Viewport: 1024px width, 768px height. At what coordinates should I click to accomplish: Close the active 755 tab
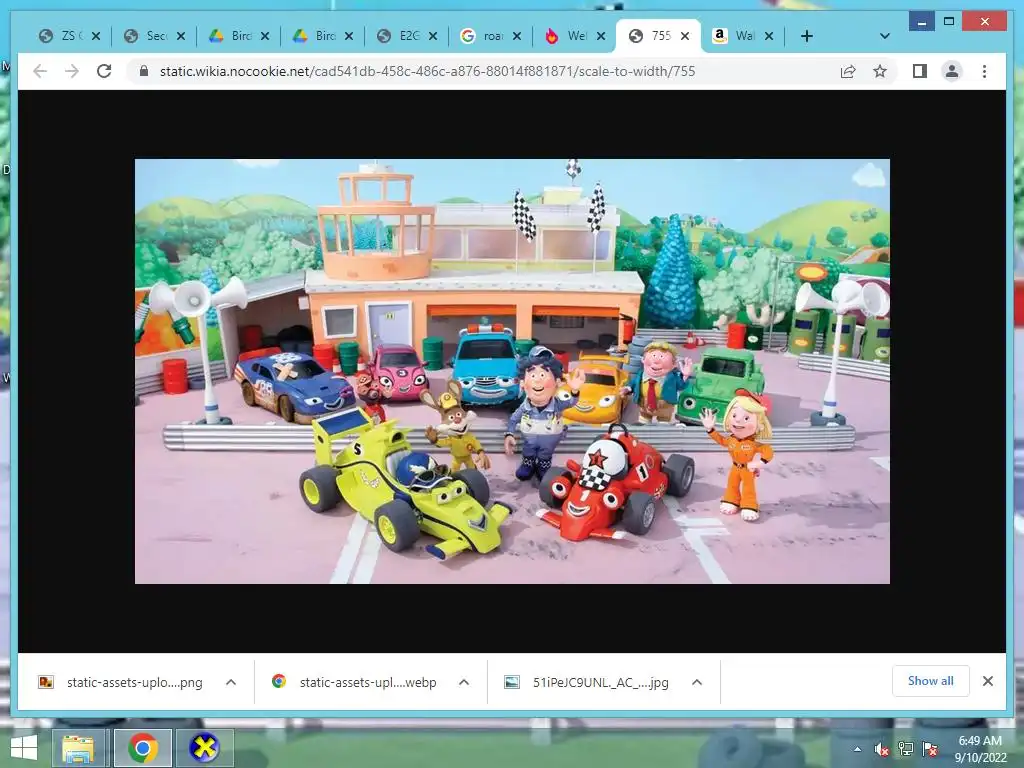pyautogui.click(x=685, y=36)
